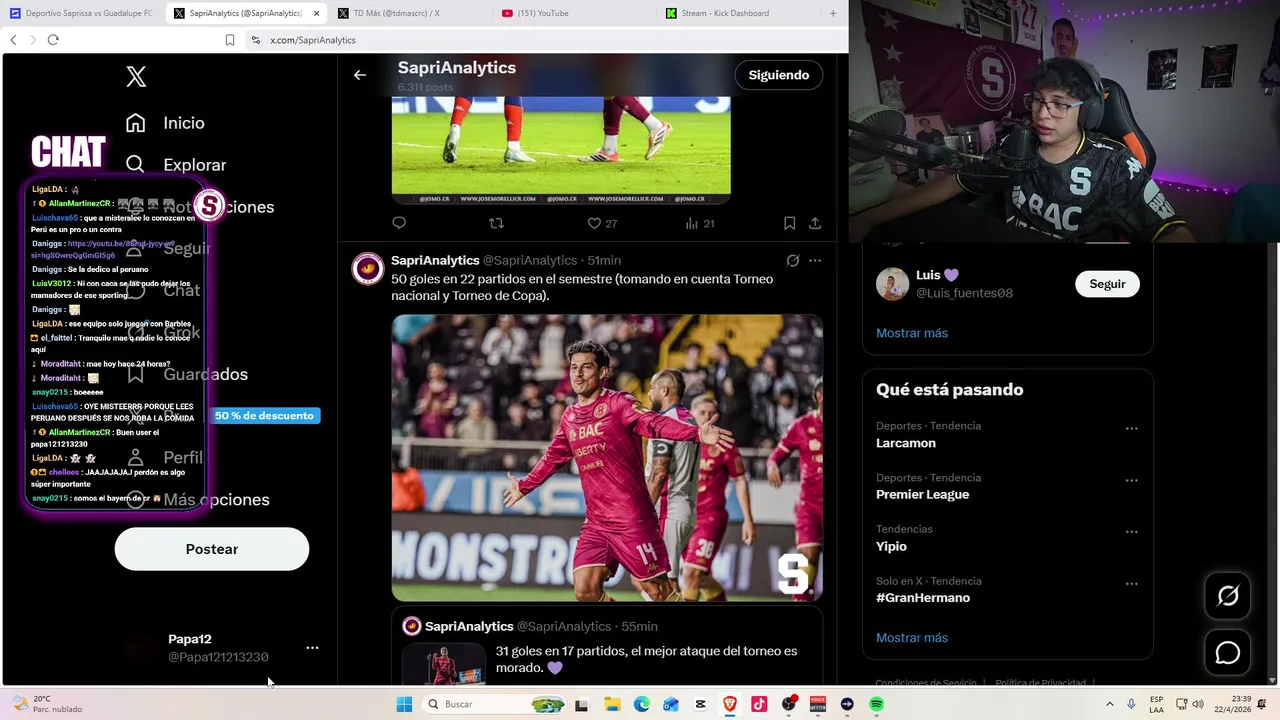
Task: Open the weather widget showing 20°C
Action: coord(47,704)
